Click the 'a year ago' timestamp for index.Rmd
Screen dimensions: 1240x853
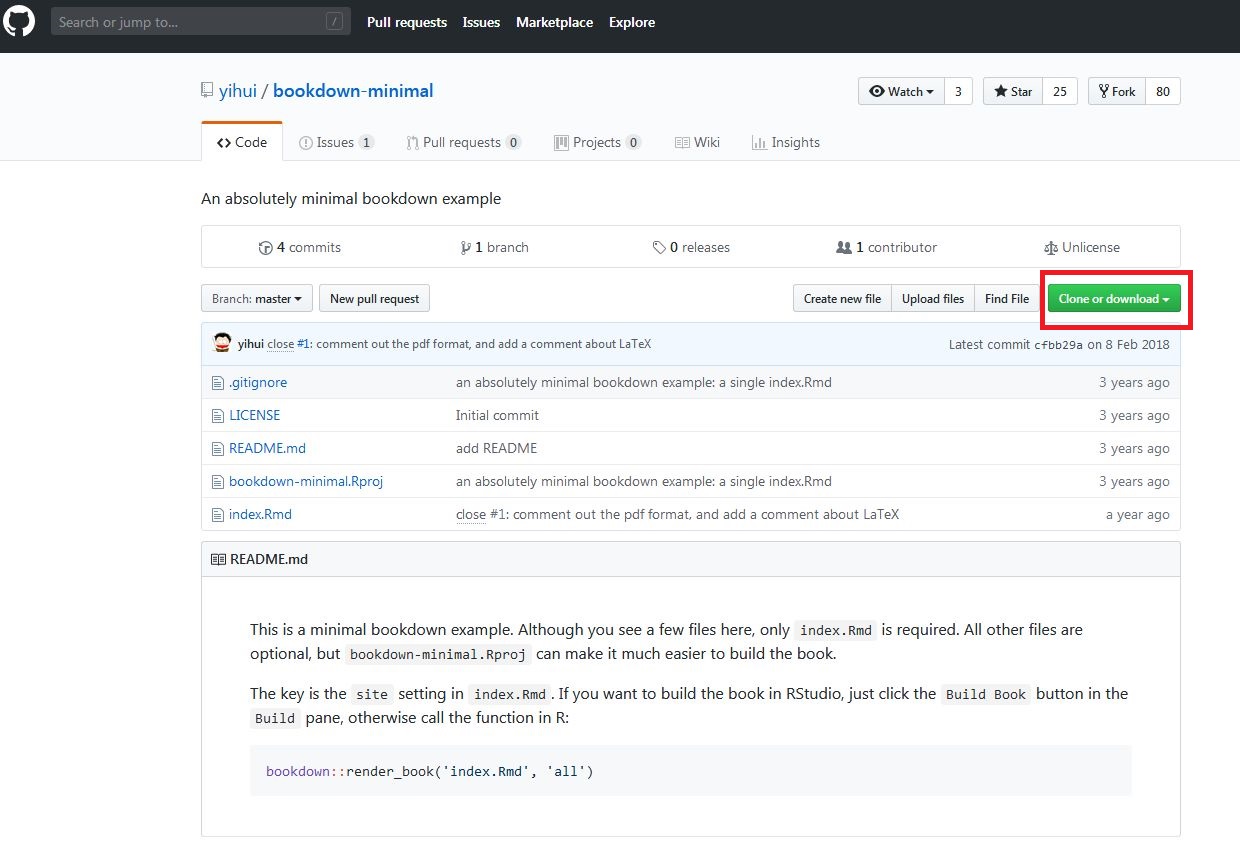[1137, 515]
